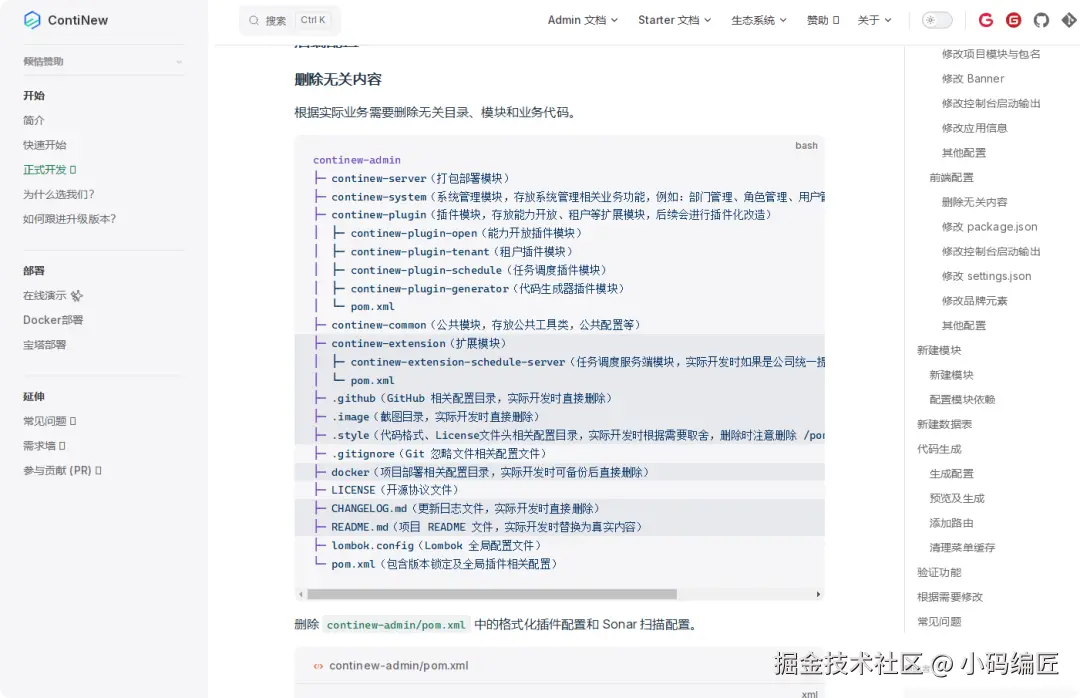Click the ContiNew logo icon

[x=32, y=20]
